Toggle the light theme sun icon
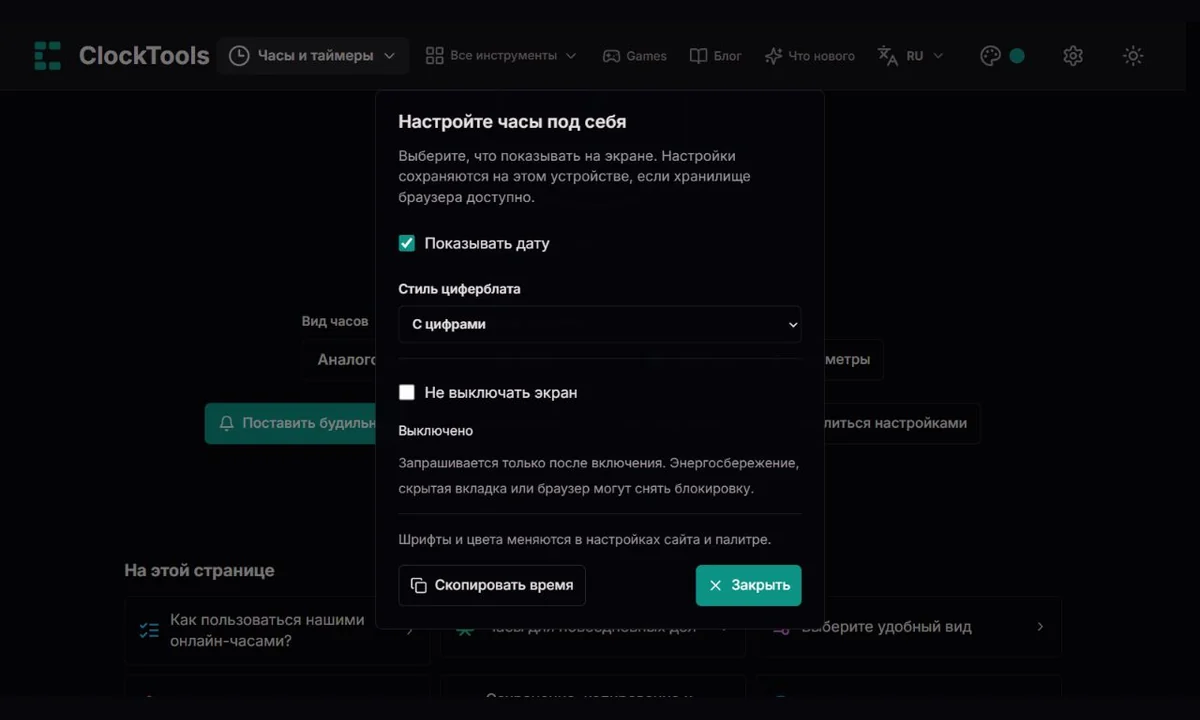This screenshot has width=1200, height=720. click(1133, 56)
